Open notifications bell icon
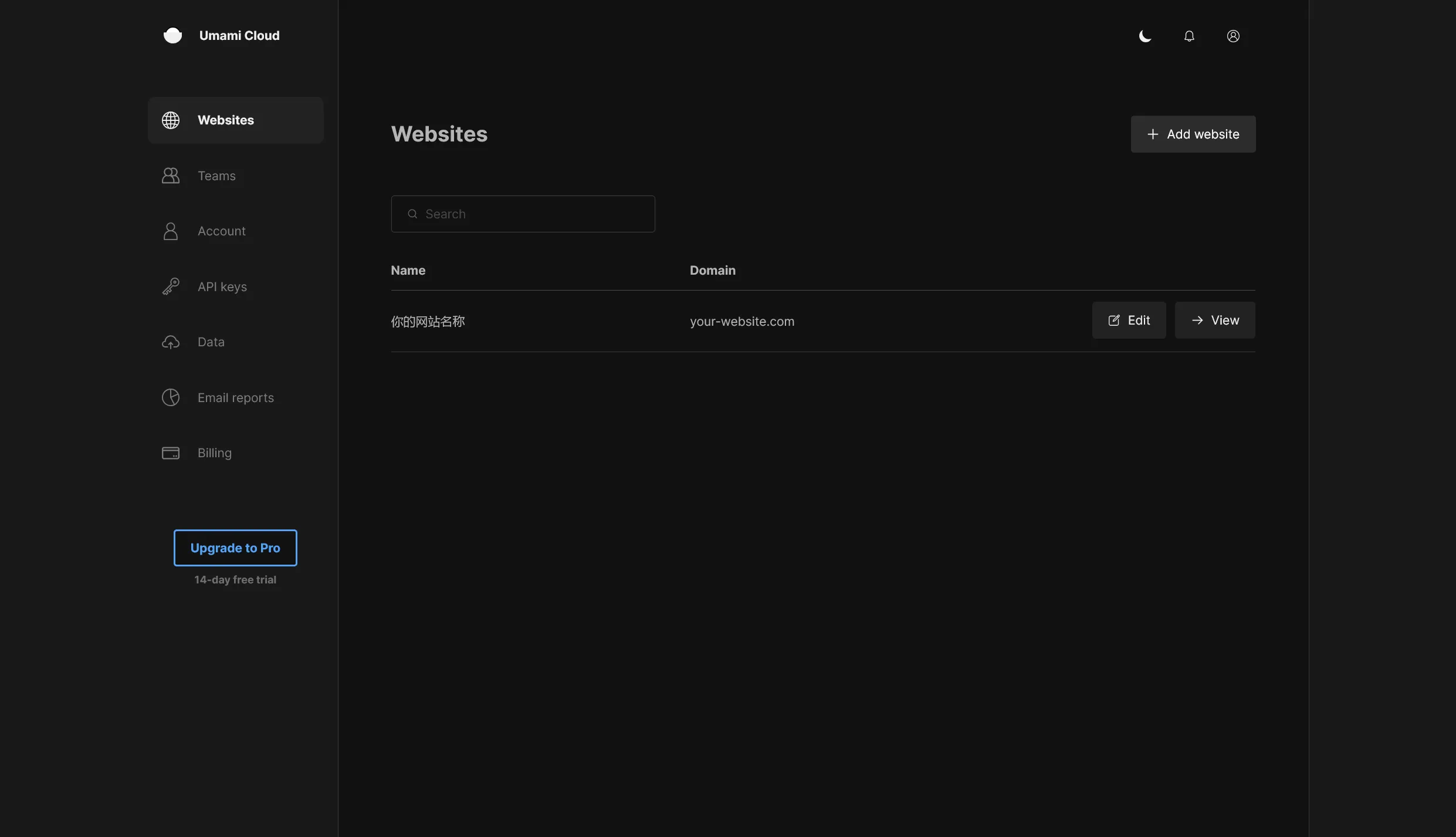 (1189, 36)
